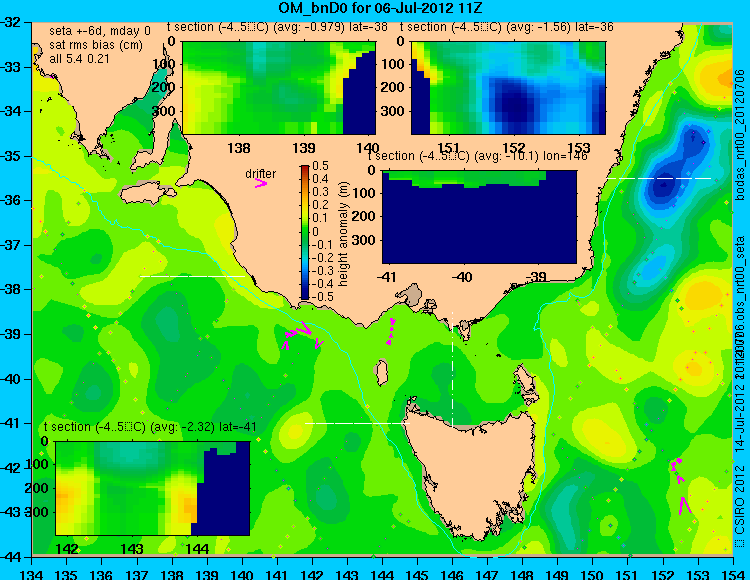Click the 't section ... lat=-36' inset title

click(507, 27)
